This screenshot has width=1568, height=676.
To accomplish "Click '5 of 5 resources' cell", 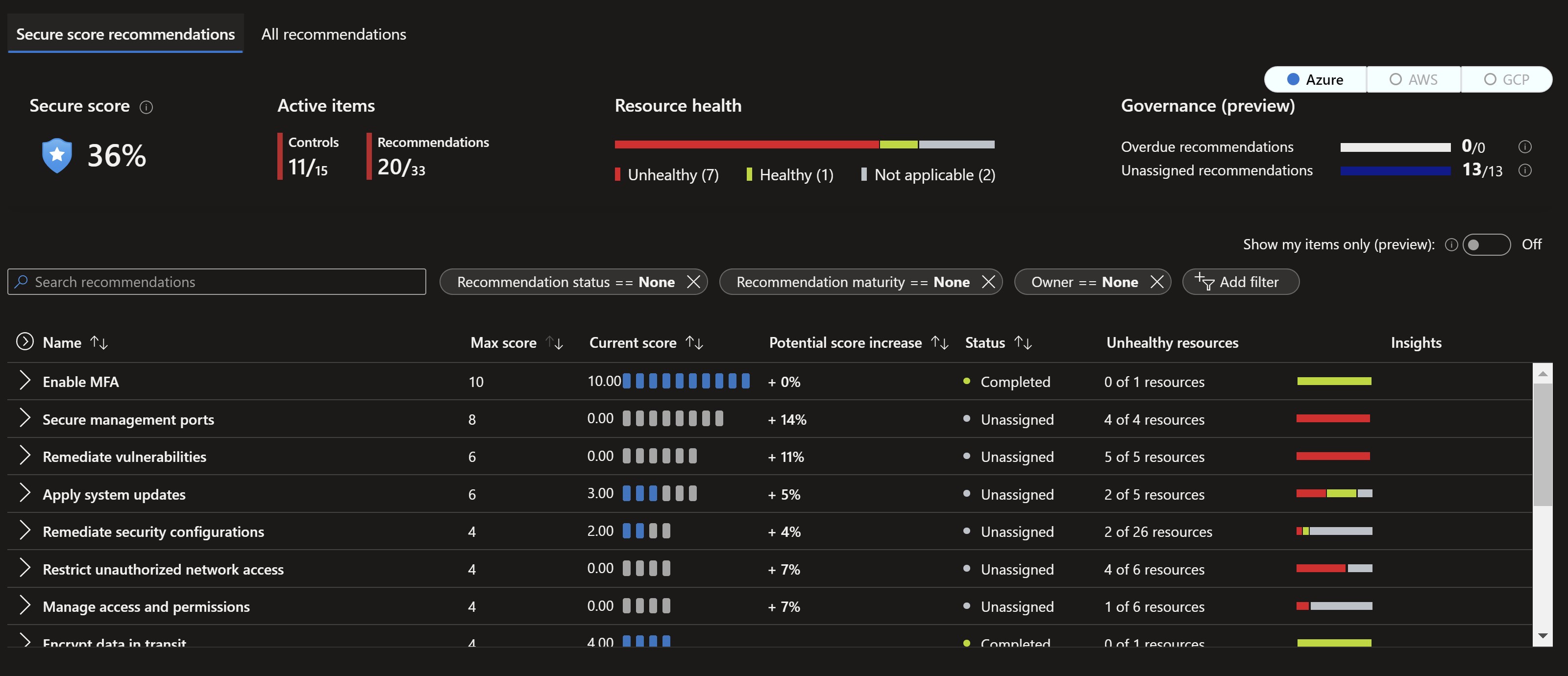I will (x=1154, y=457).
